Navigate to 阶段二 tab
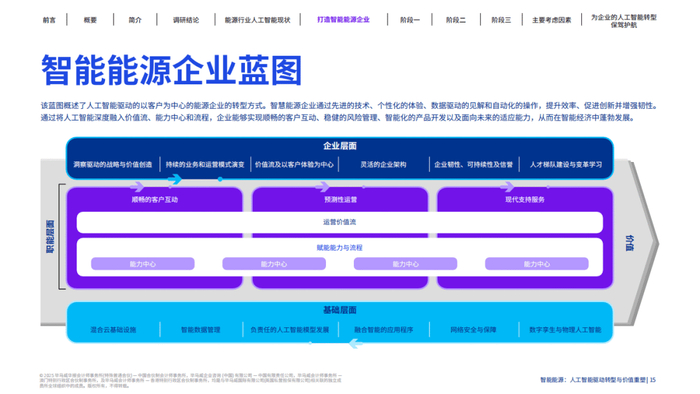This screenshot has width=700, height=394. (x=455, y=20)
